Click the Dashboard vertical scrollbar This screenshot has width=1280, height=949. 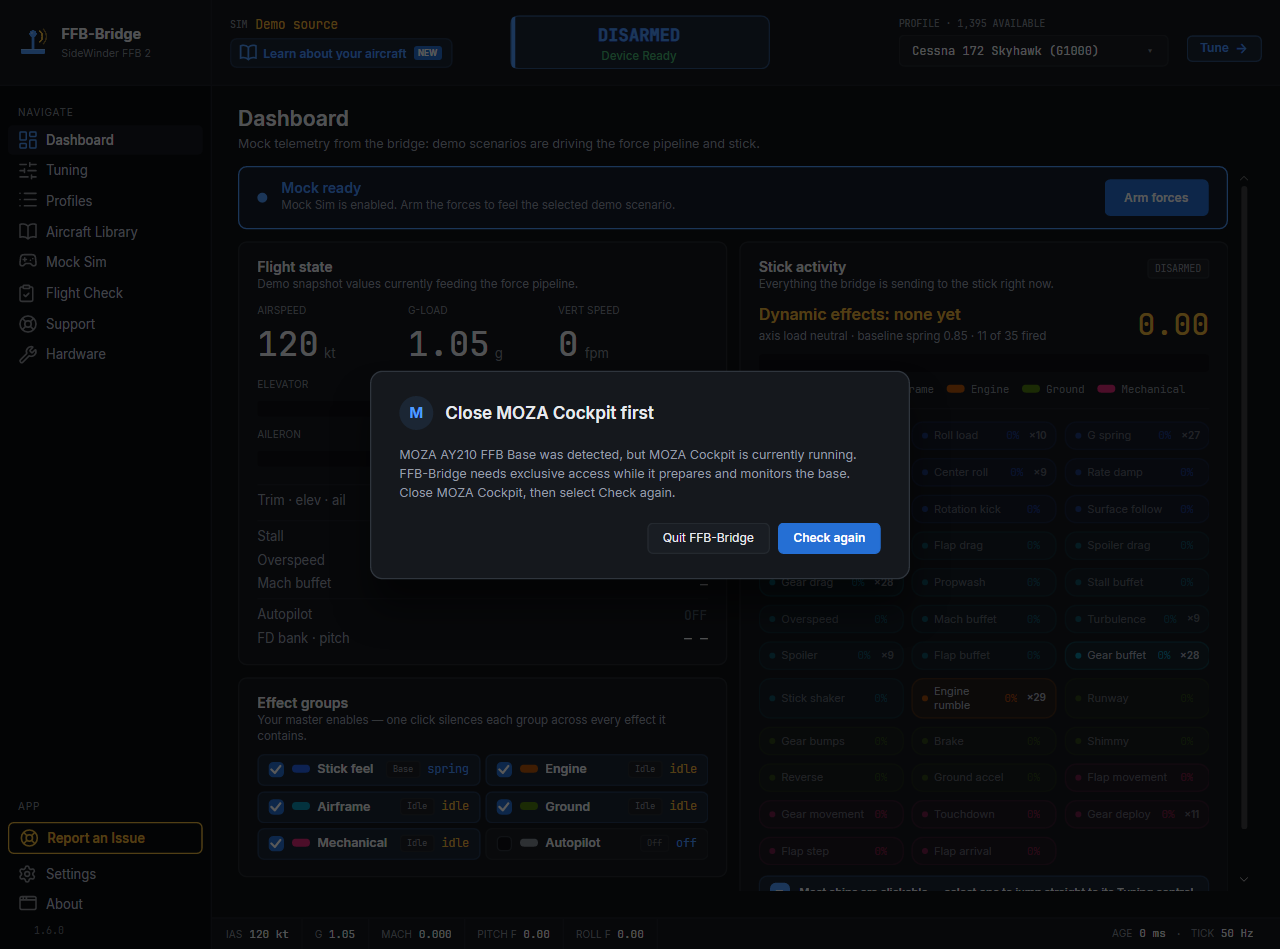1244,507
